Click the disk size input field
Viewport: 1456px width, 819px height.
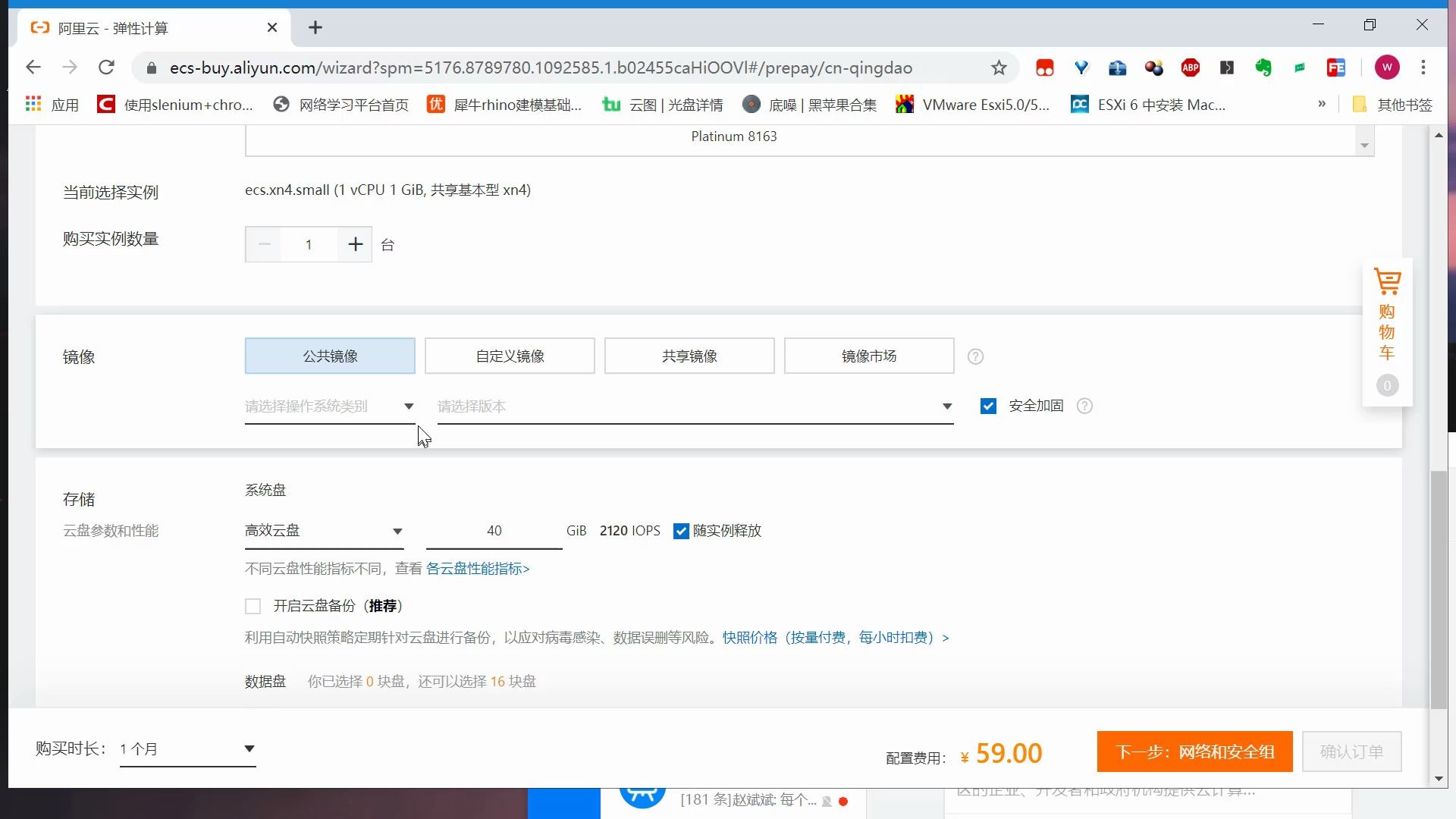click(x=494, y=530)
